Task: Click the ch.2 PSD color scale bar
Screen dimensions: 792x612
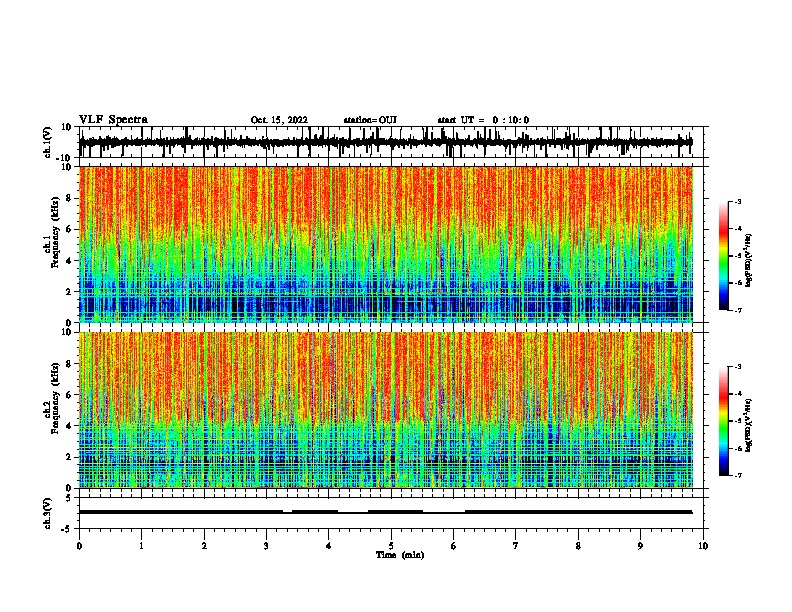Action: tap(724, 421)
